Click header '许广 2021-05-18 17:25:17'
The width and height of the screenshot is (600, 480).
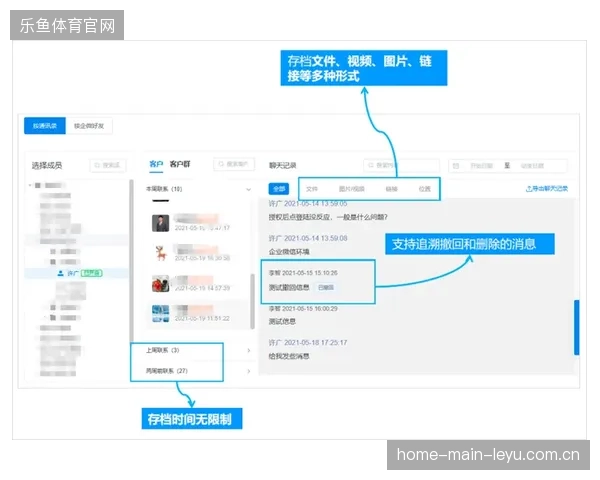click(308, 343)
